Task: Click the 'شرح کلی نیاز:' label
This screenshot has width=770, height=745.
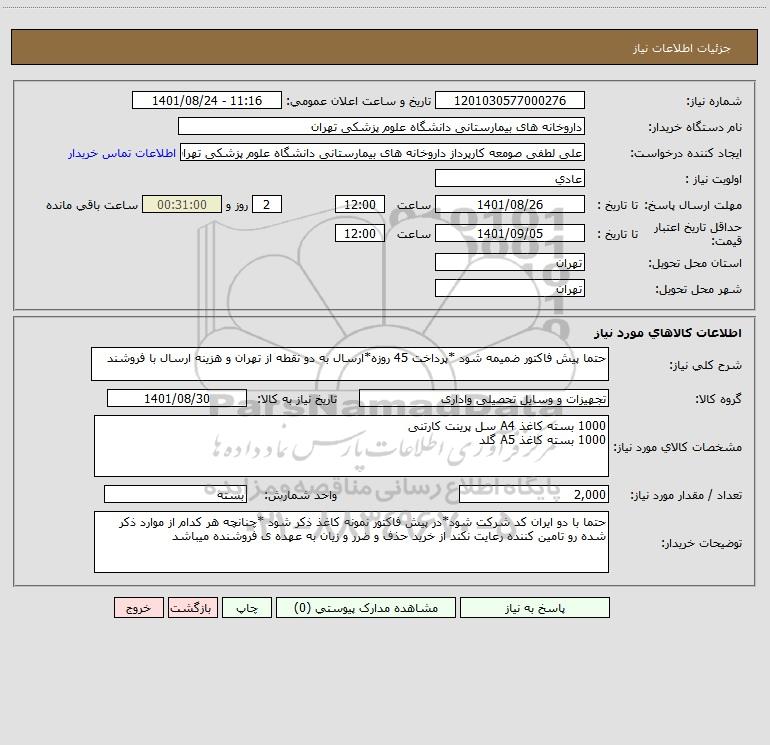Action: pyautogui.click(x=706, y=365)
